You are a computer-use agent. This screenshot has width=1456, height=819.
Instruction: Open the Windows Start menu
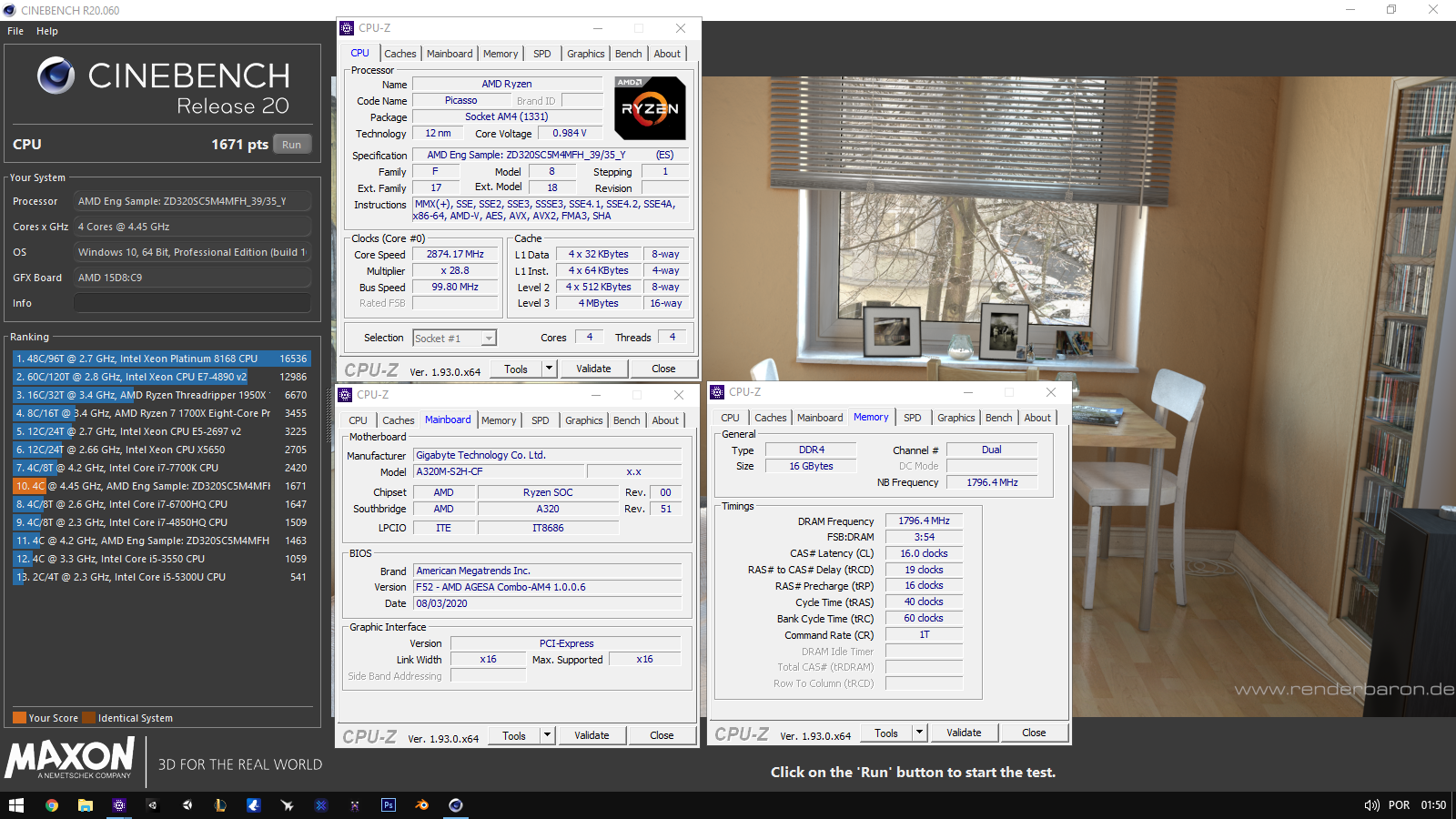[x=16, y=805]
